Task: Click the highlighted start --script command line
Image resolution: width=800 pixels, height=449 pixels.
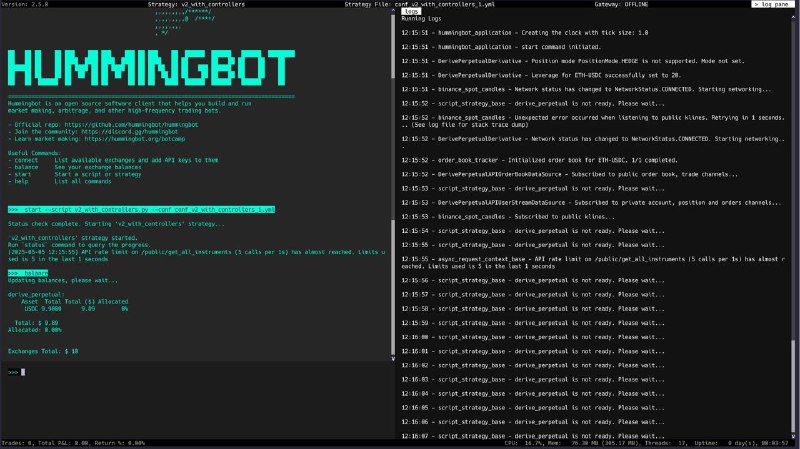Action: [141, 210]
